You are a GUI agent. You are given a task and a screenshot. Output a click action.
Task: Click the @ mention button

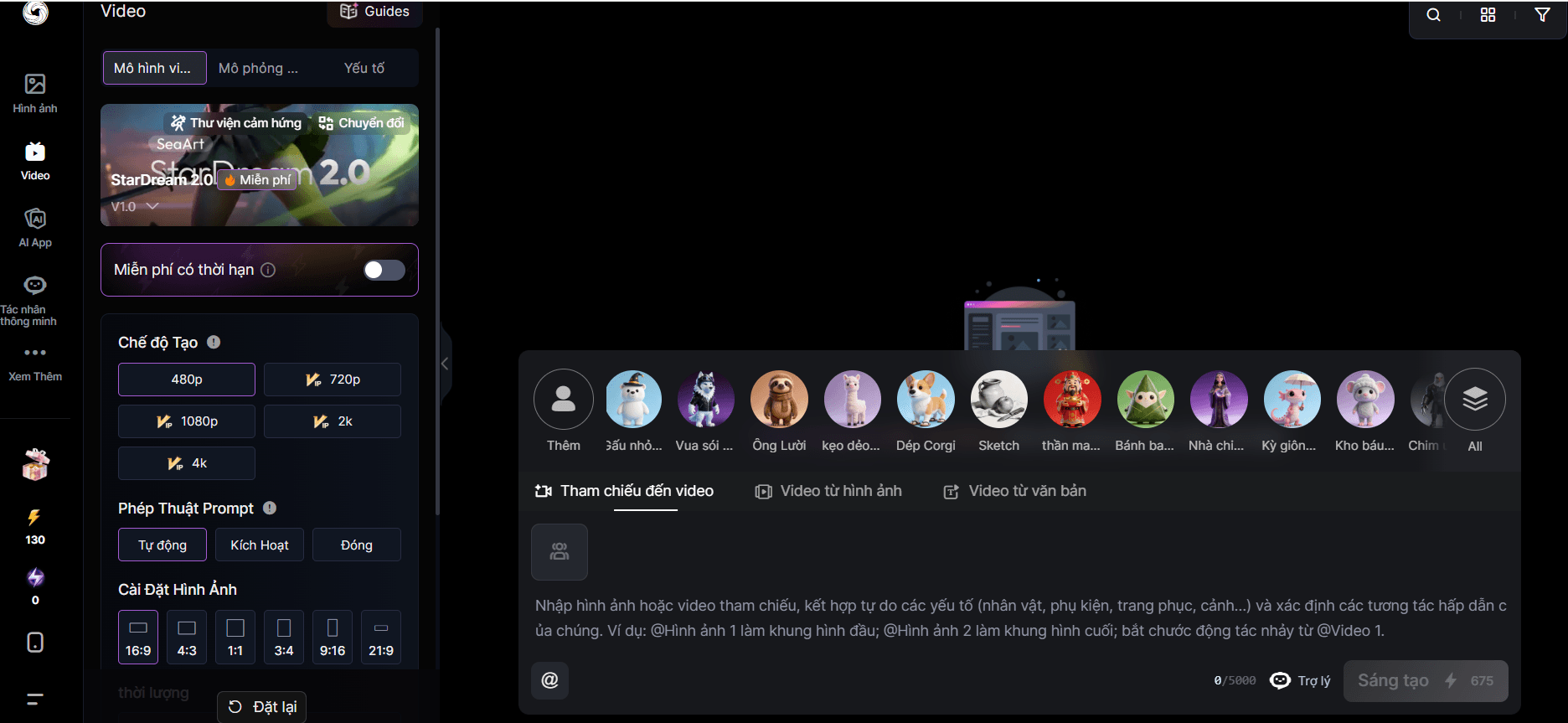click(549, 680)
